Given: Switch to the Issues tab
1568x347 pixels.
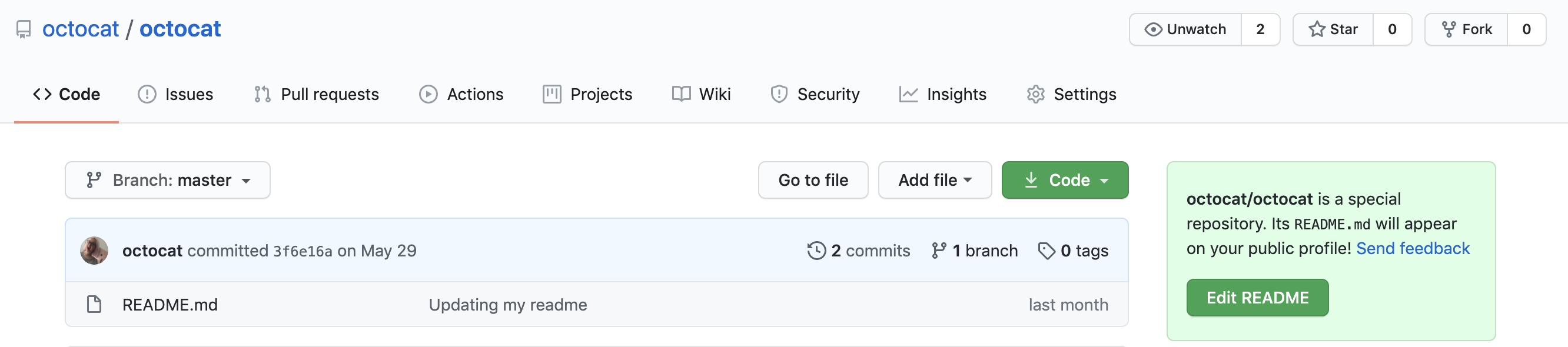Looking at the screenshot, I should (x=175, y=94).
